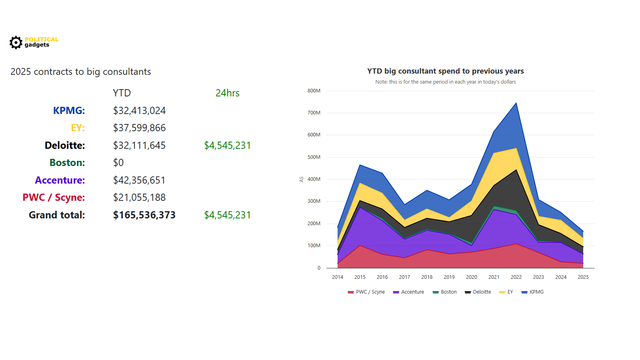The height and width of the screenshot is (360, 640).
Task: Click the 2014 x-axis label
Action: click(338, 277)
